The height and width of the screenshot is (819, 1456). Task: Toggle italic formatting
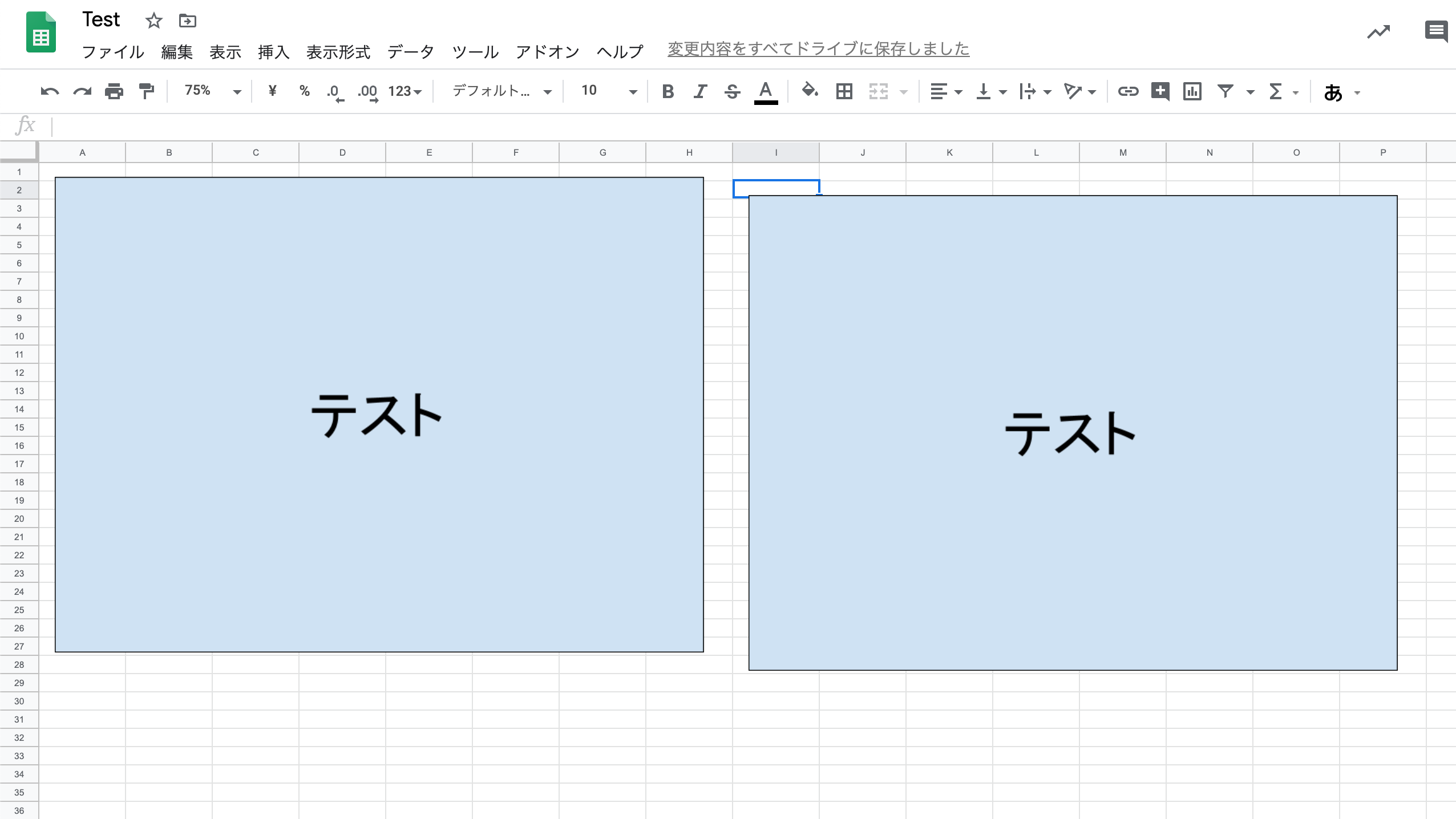pos(700,91)
